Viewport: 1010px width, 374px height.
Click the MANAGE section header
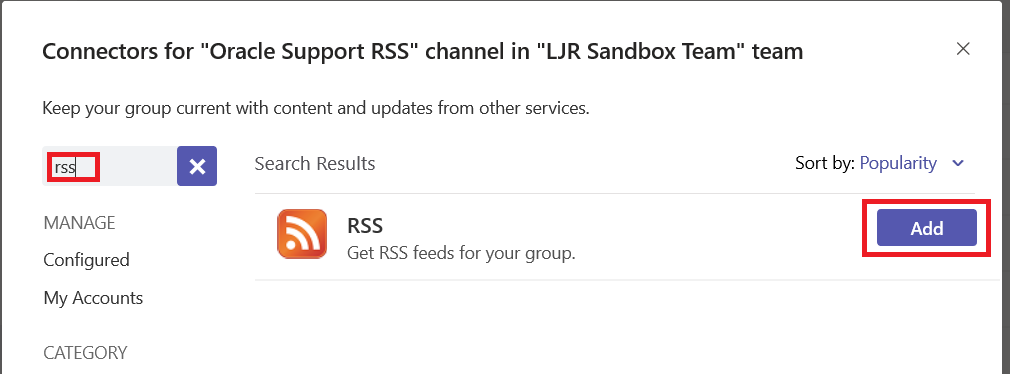click(79, 223)
